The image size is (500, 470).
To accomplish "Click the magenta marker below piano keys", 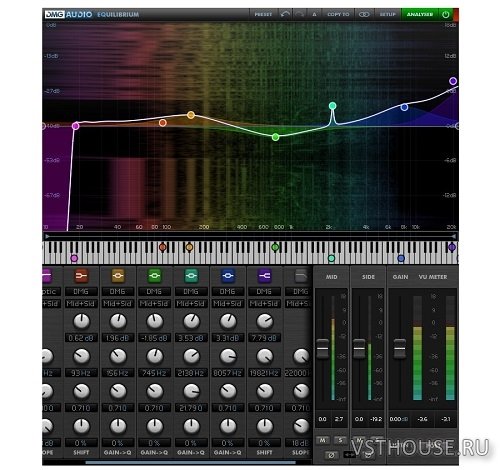I will tap(74, 258).
